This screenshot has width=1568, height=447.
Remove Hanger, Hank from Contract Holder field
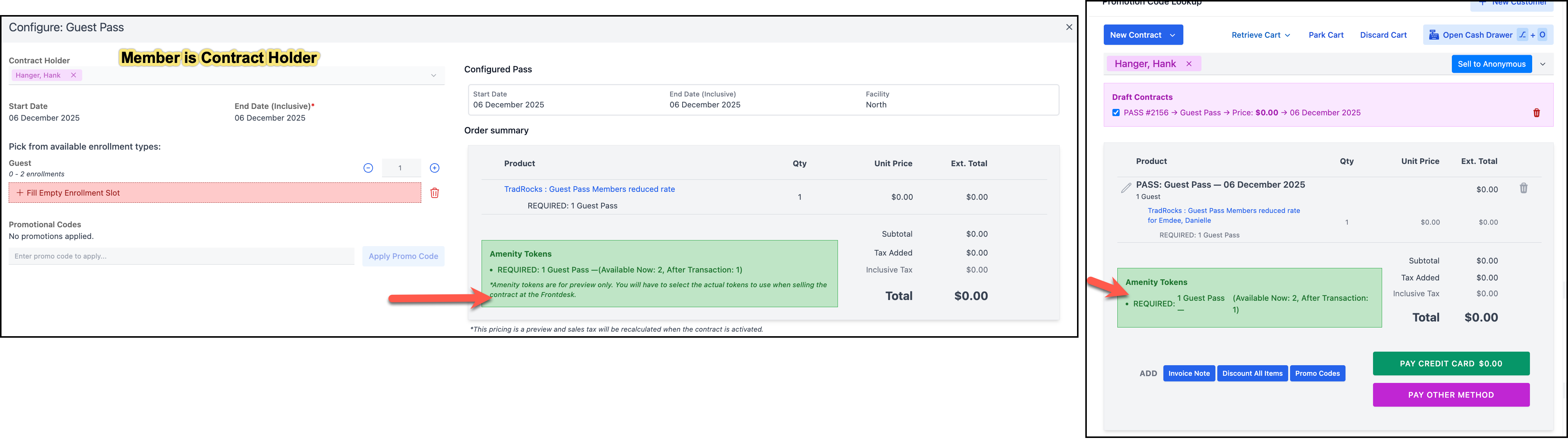tap(74, 75)
